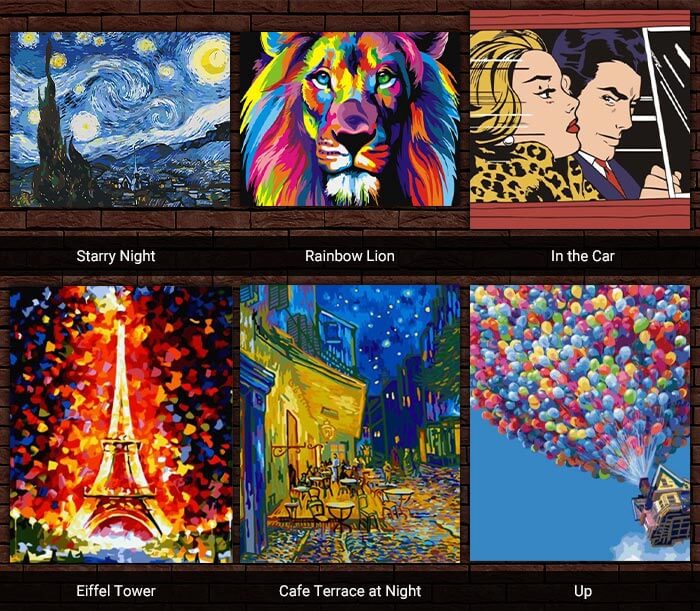Click the "Eiffel Tower" caption label
This screenshot has width=700, height=611.
(116, 591)
